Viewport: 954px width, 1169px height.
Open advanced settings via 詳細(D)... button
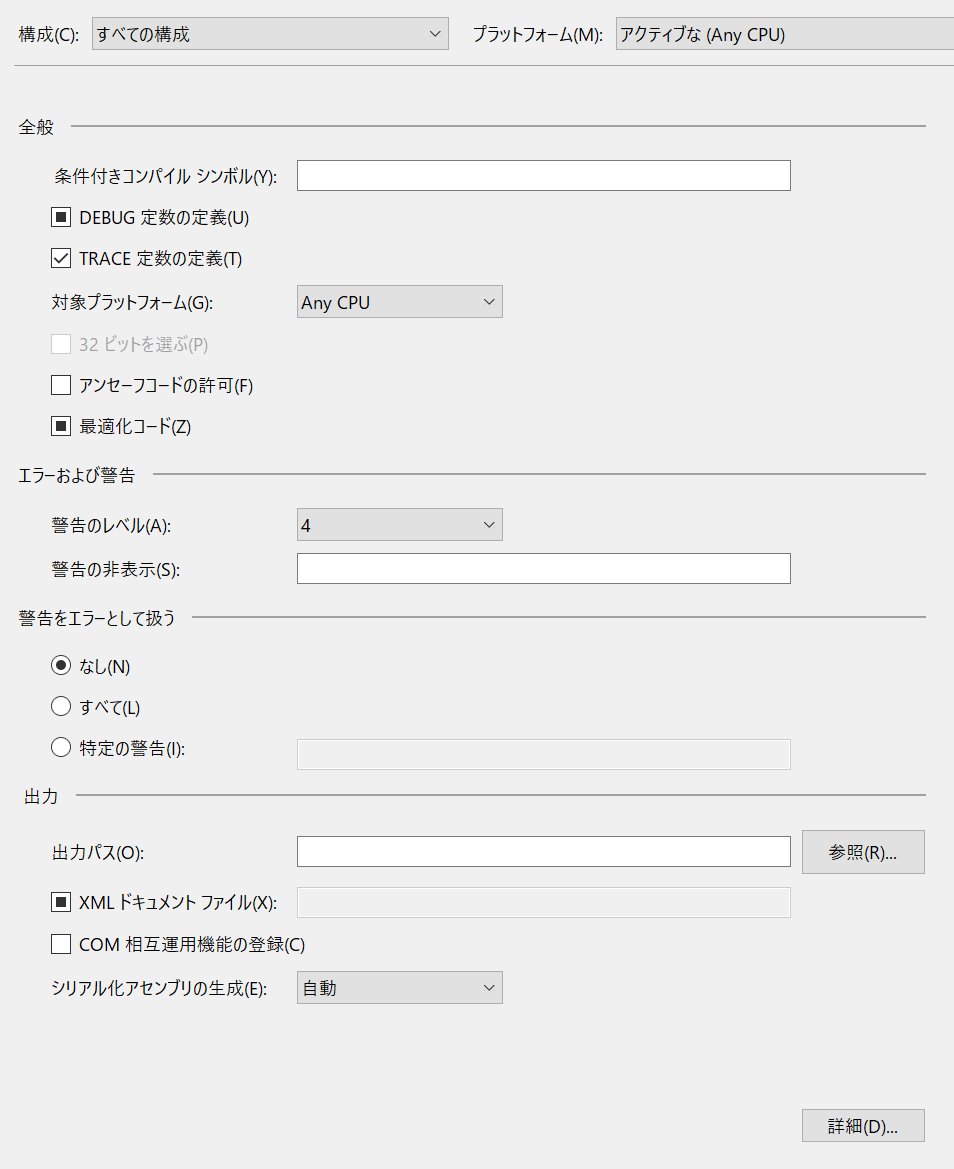863,1125
